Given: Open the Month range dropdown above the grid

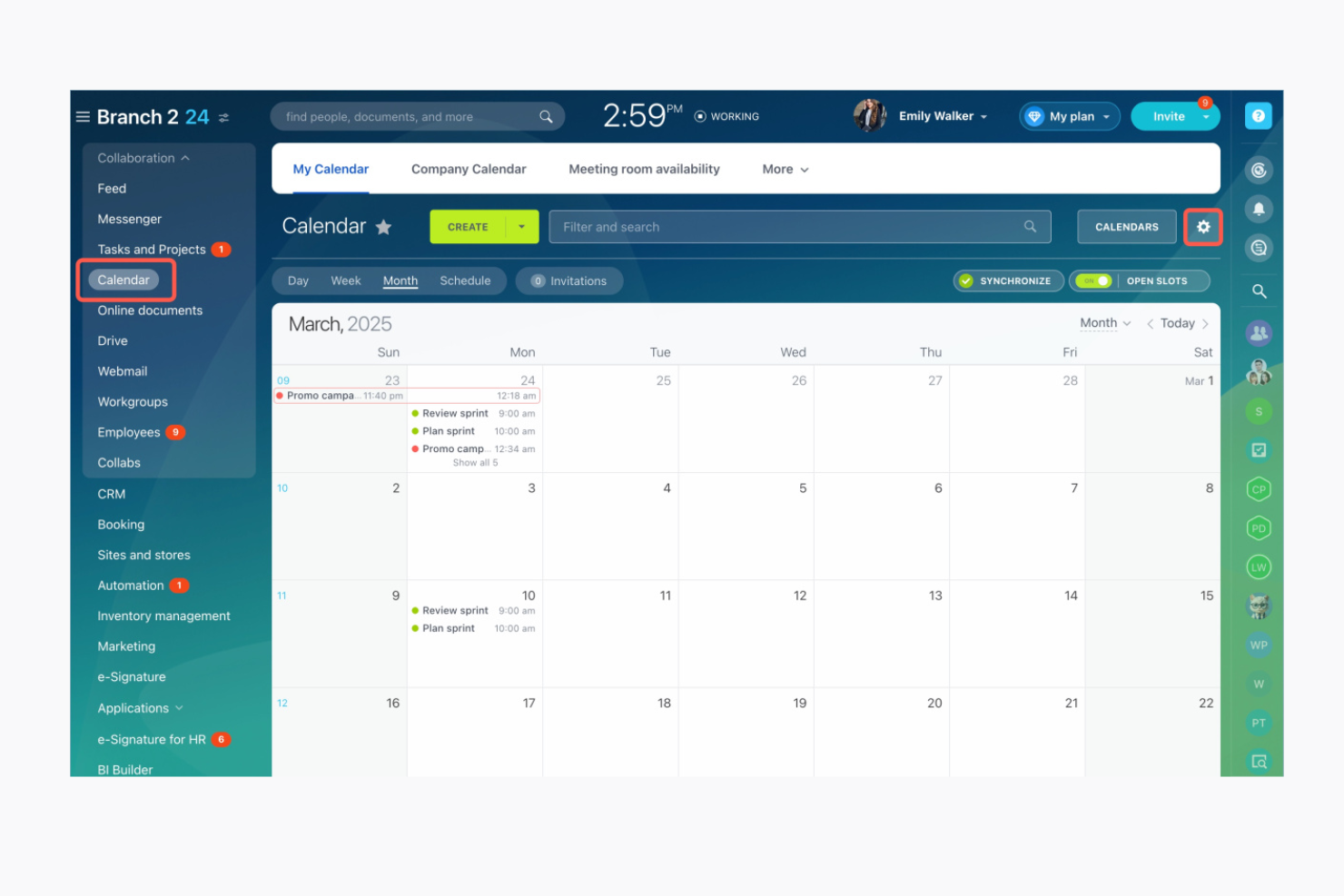Looking at the screenshot, I should point(1105,323).
